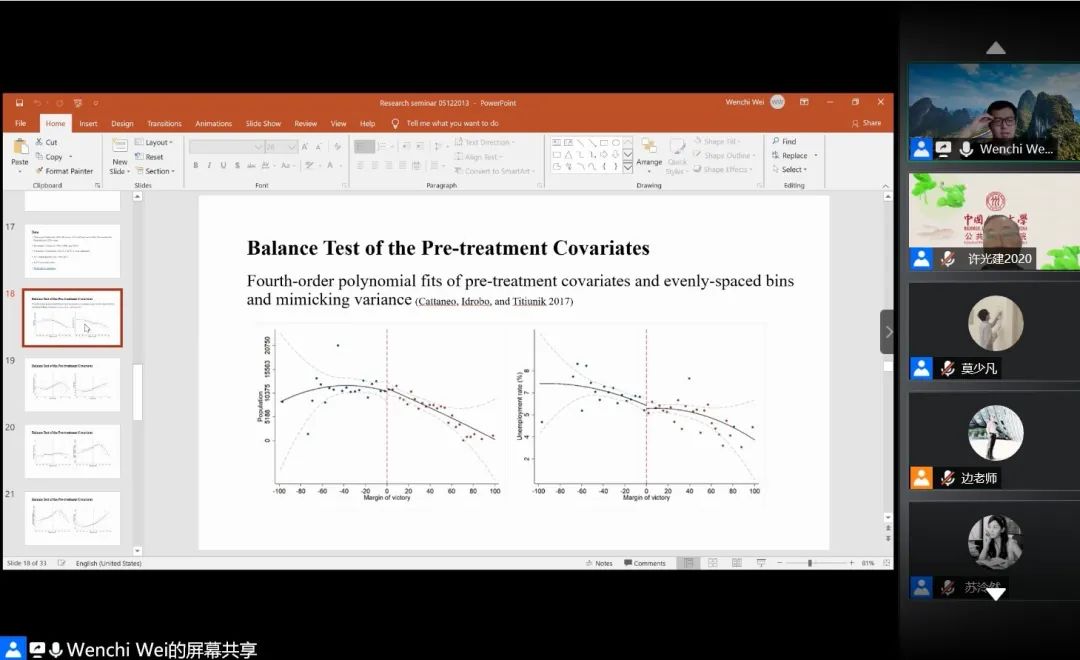Screen dimensions: 1080x660
Task: Open Reading View from status bar
Action: point(737,563)
